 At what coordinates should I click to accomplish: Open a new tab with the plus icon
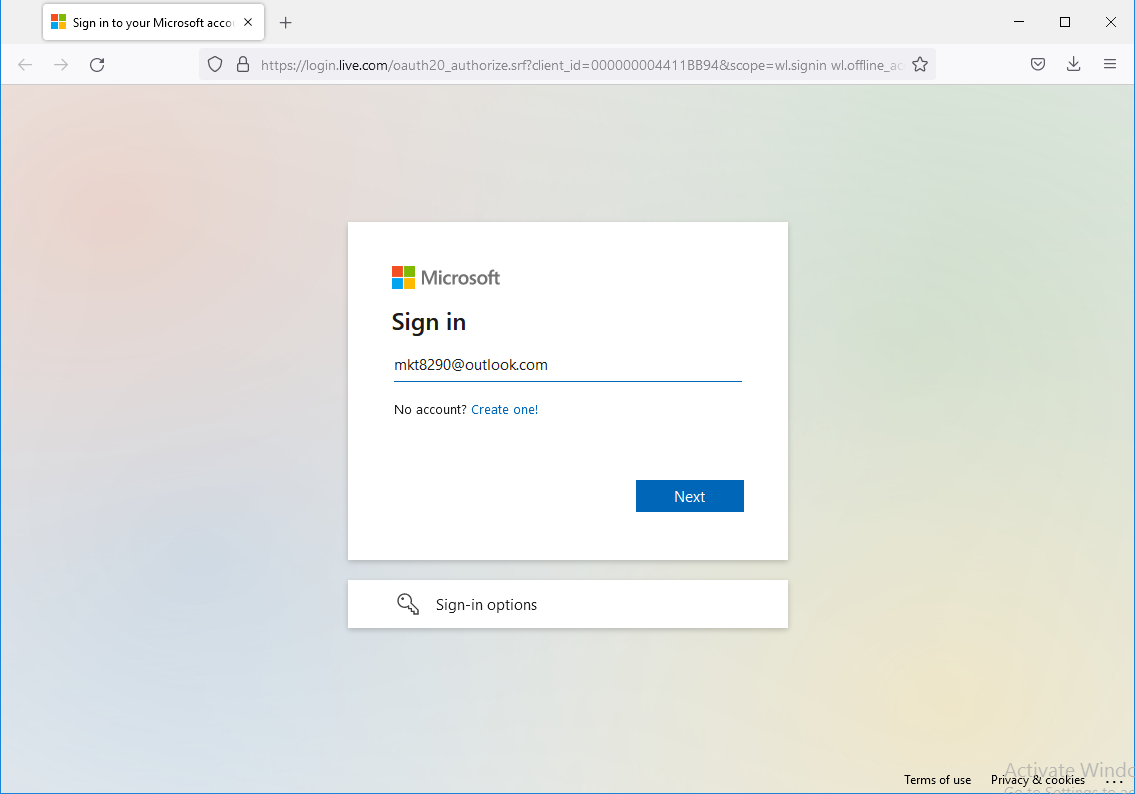(286, 22)
